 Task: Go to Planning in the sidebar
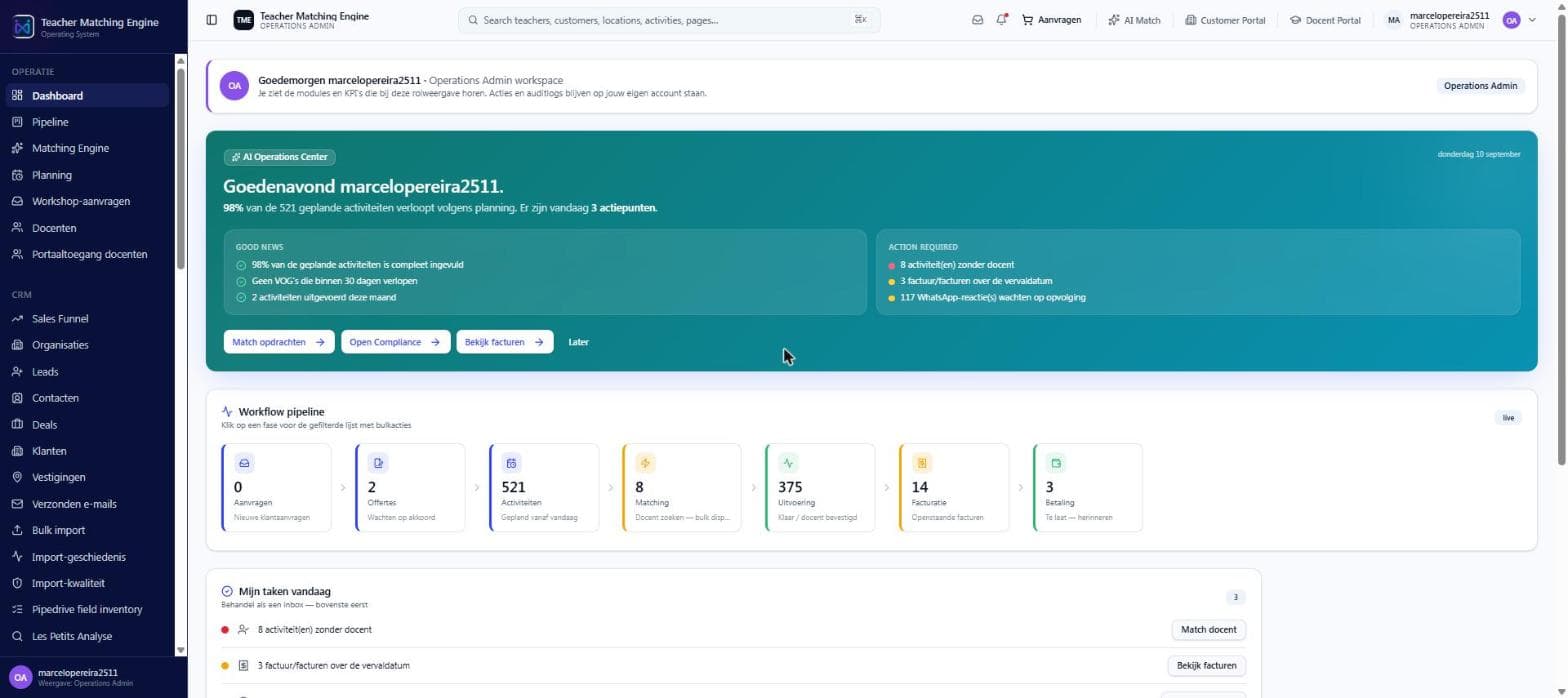pos(87,175)
